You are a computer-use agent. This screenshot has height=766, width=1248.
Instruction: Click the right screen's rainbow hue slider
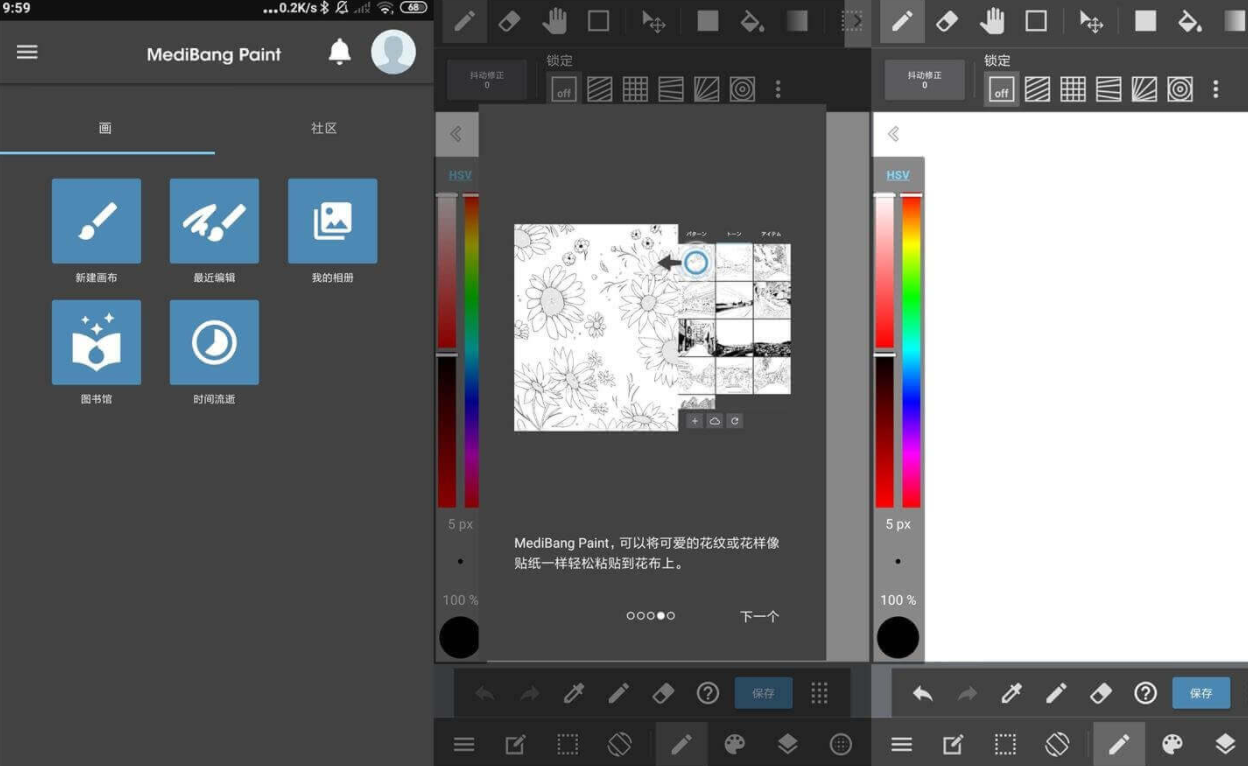tap(911, 351)
